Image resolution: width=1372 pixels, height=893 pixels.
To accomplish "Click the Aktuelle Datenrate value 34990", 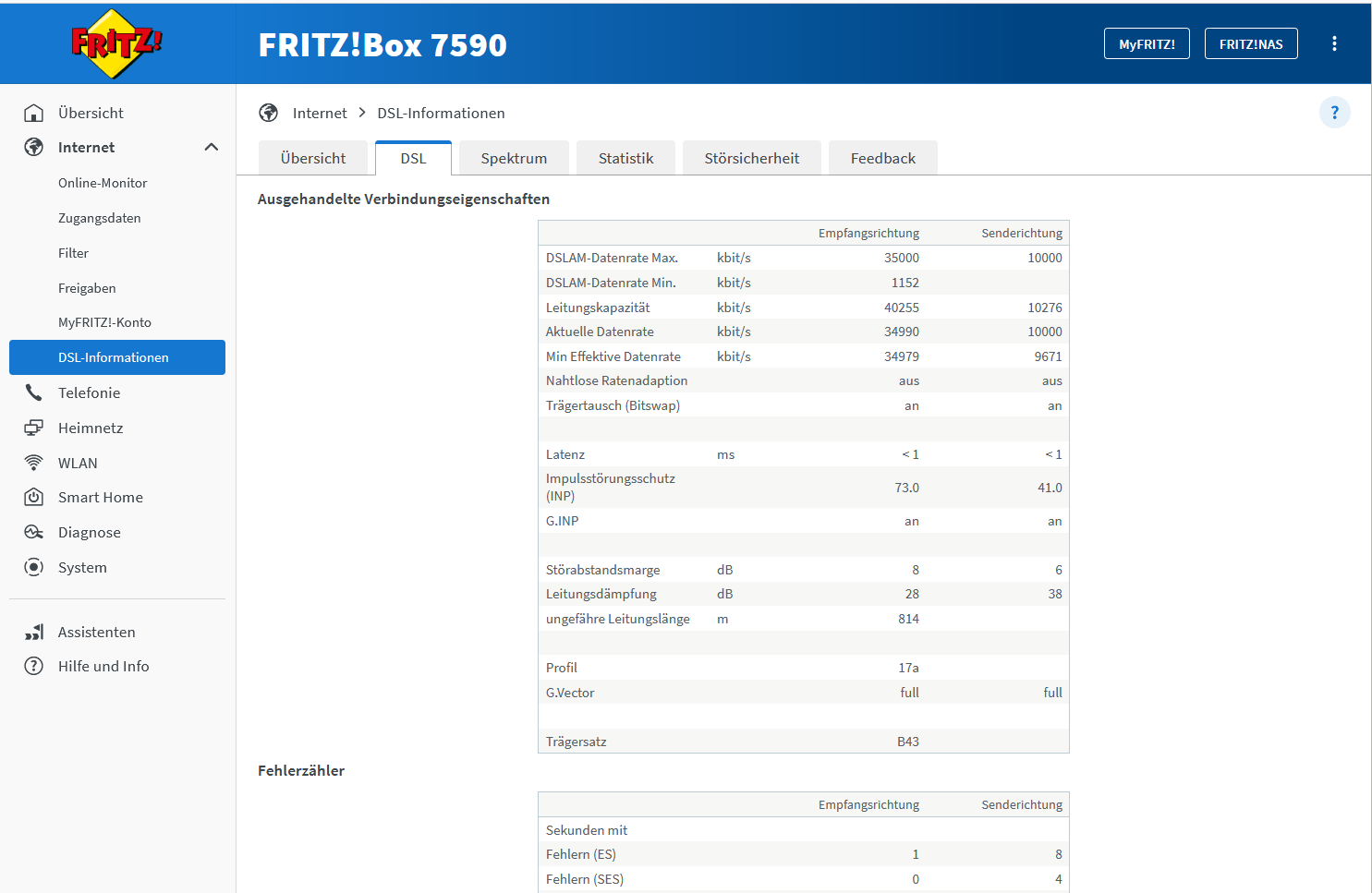I will pos(902,332).
